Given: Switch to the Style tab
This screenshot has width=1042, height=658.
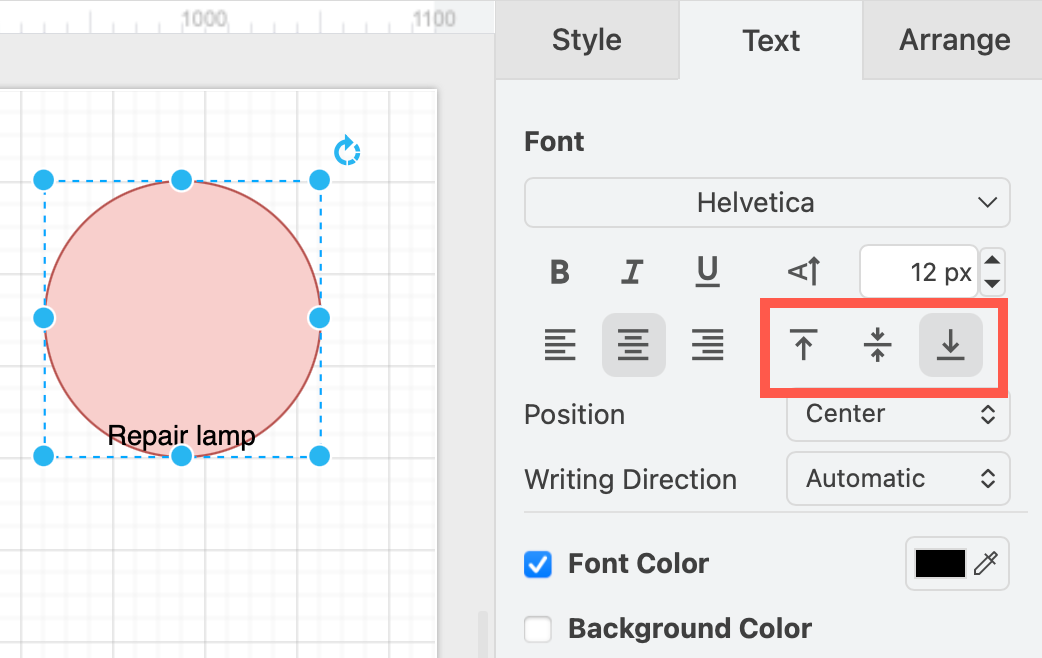Looking at the screenshot, I should [x=587, y=40].
